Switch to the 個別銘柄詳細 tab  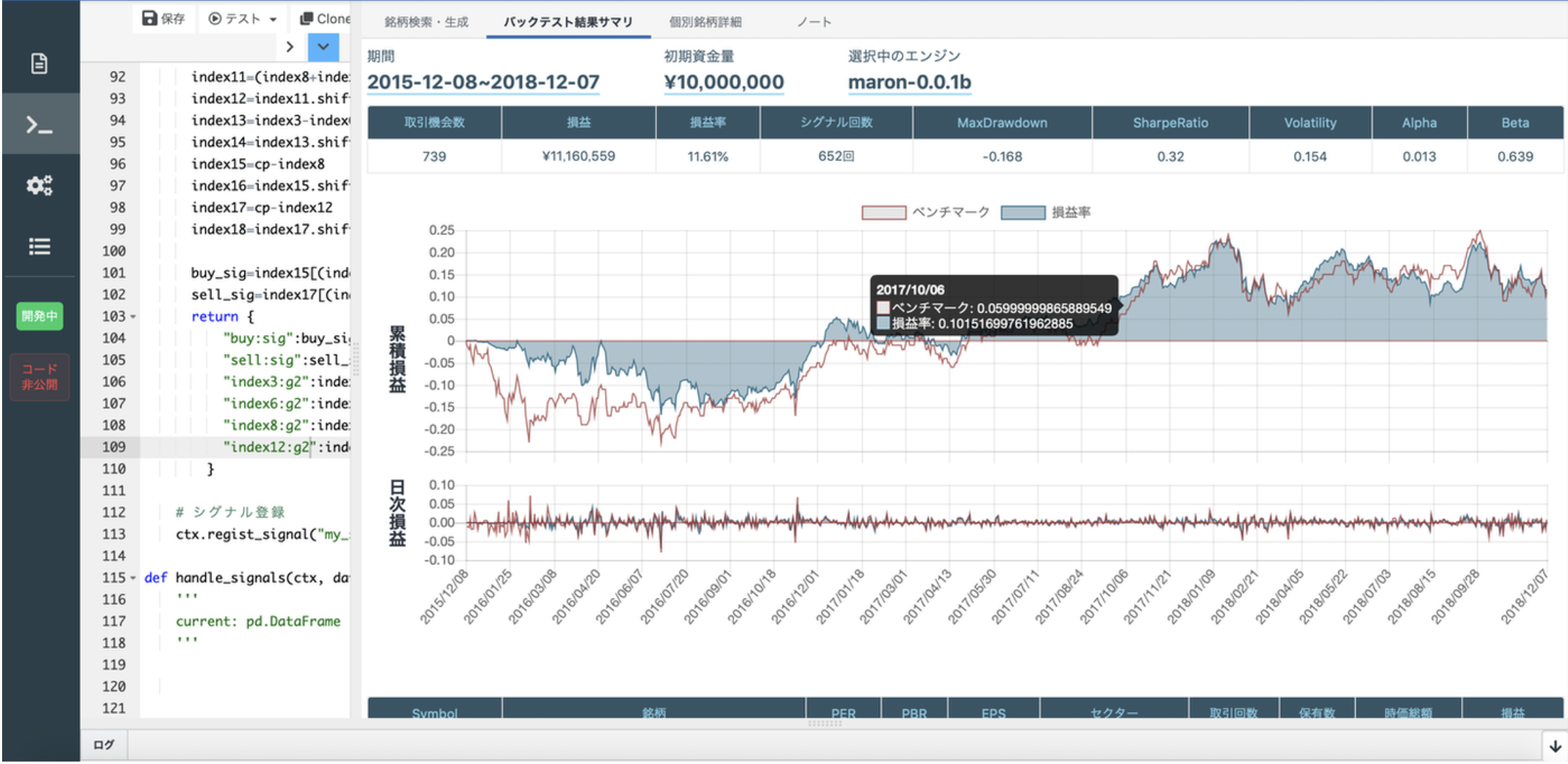pos(705,22)
